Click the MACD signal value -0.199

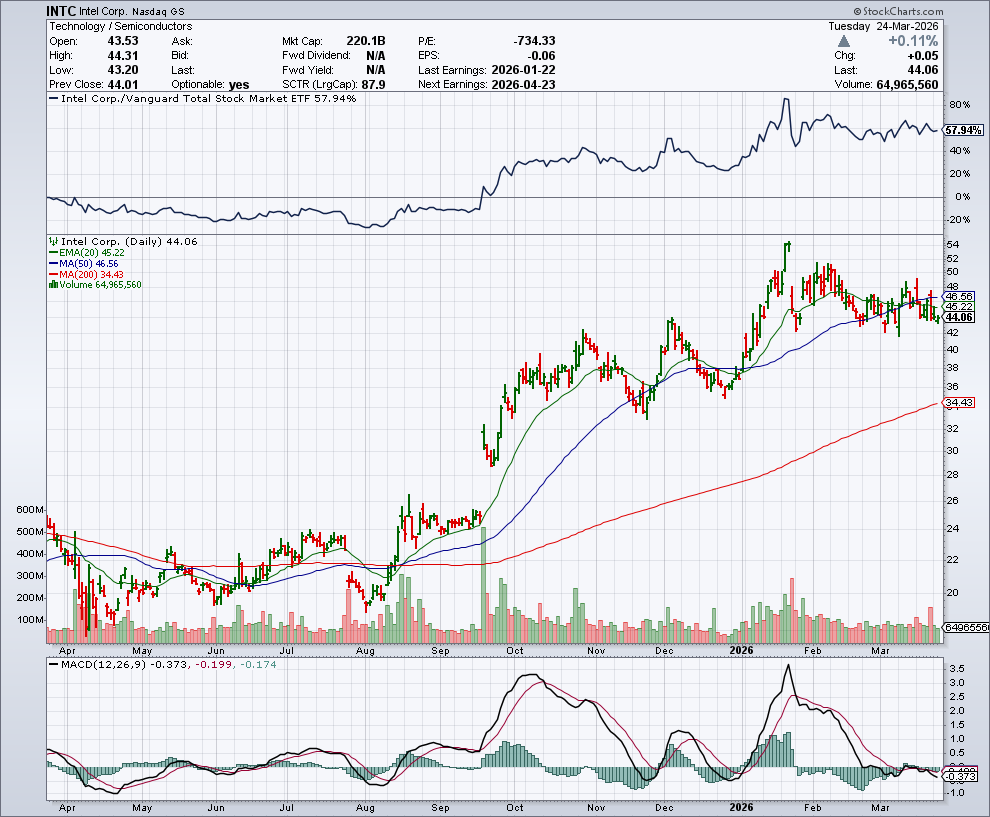(x=213, y=664)
